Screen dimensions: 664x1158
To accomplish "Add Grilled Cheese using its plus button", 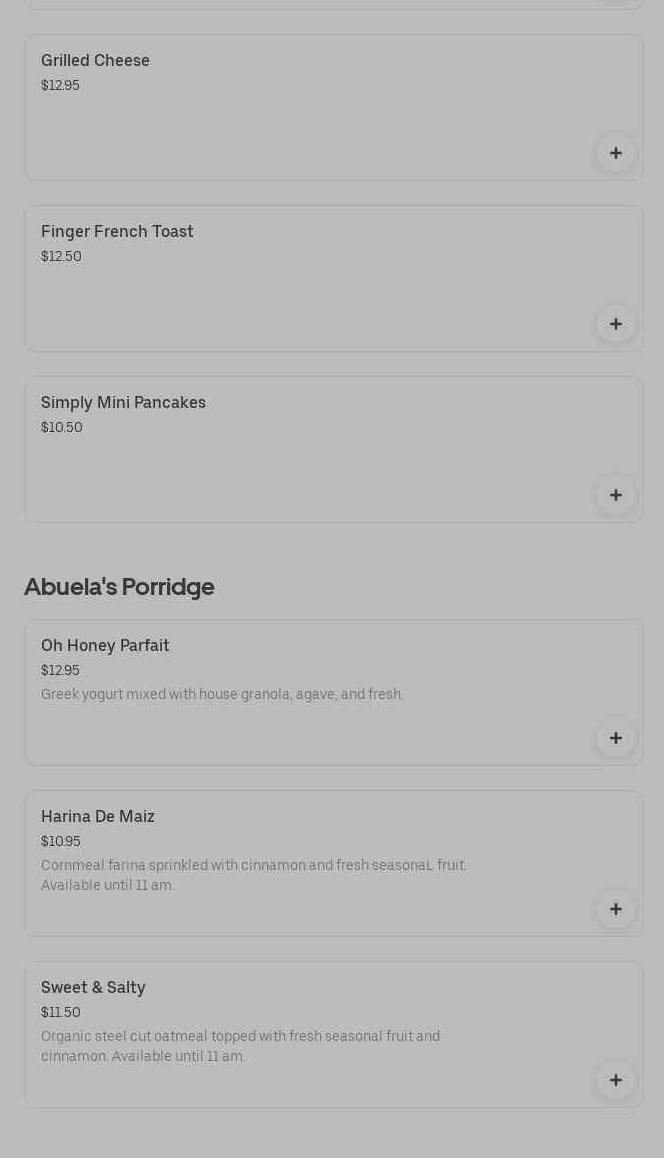I will (x=616, y=153).
